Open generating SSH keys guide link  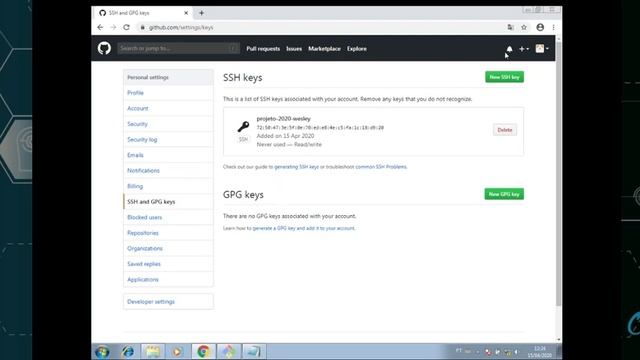pos(296,167)
